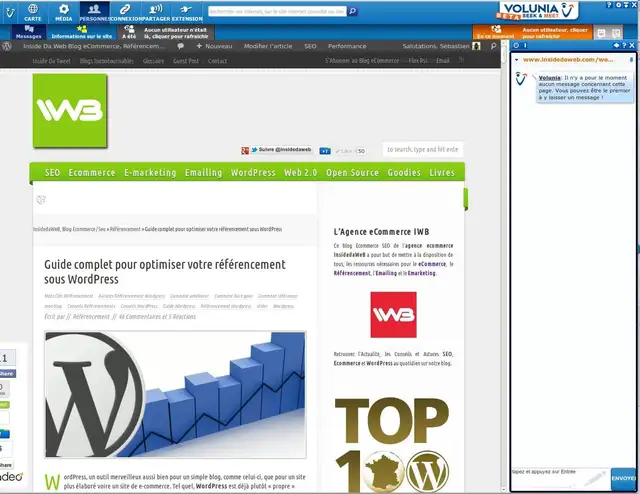The height and width of the screenshot is (494, 640).
Task: Click Modifier l'article in admin bar
Action: coord(268,46)
